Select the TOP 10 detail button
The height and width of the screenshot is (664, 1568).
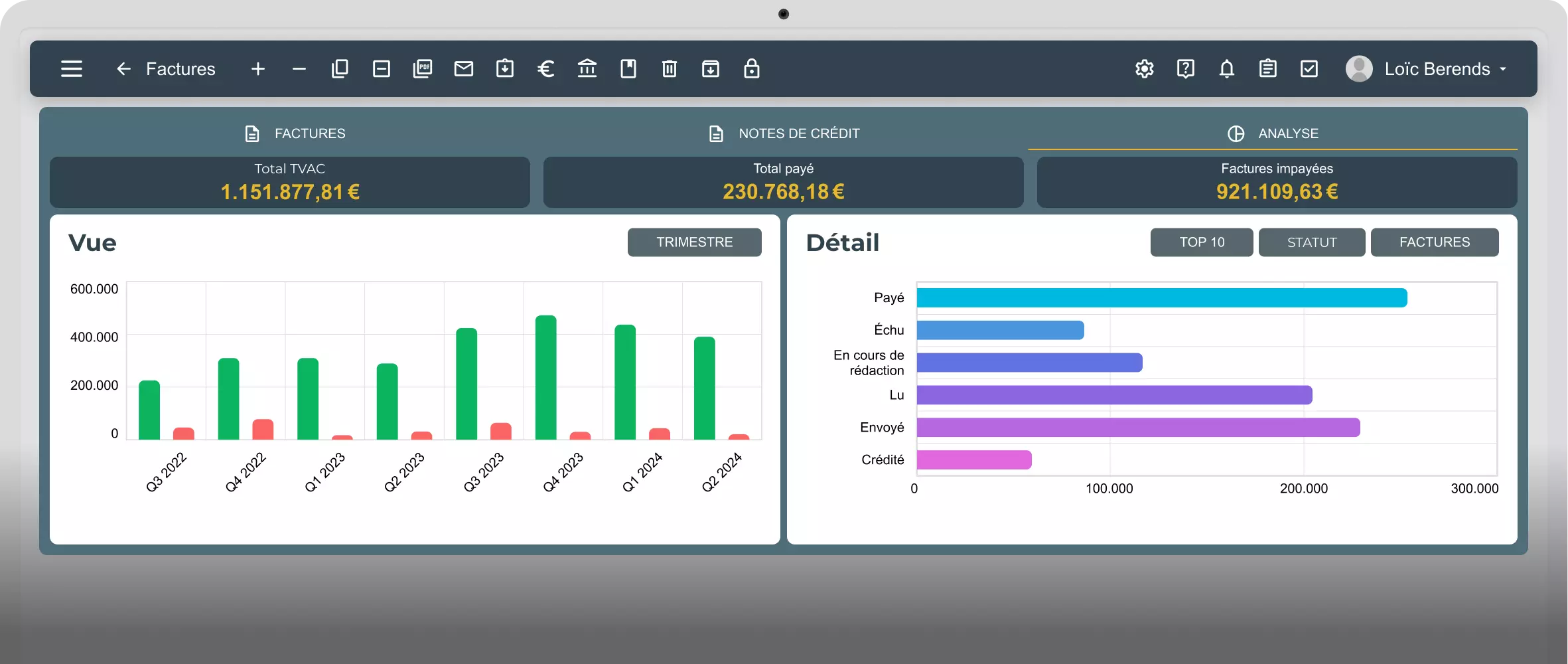coord(1202,242)
